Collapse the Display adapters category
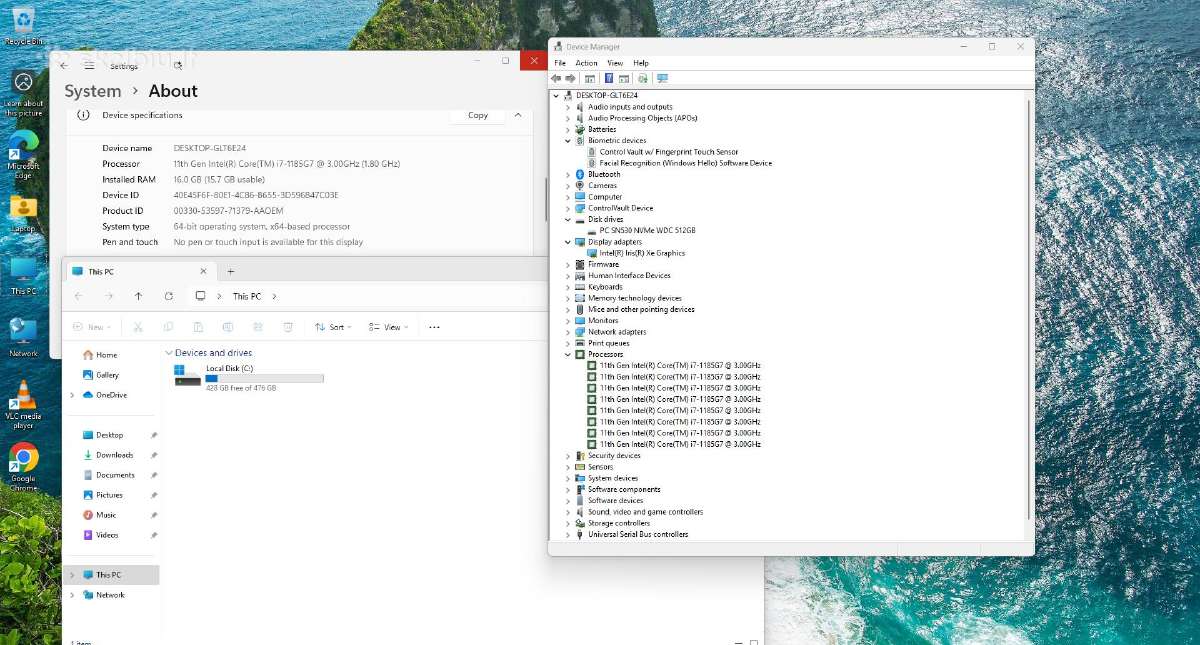Screen dimensions: 1200x645 click(x=568, y=242)
